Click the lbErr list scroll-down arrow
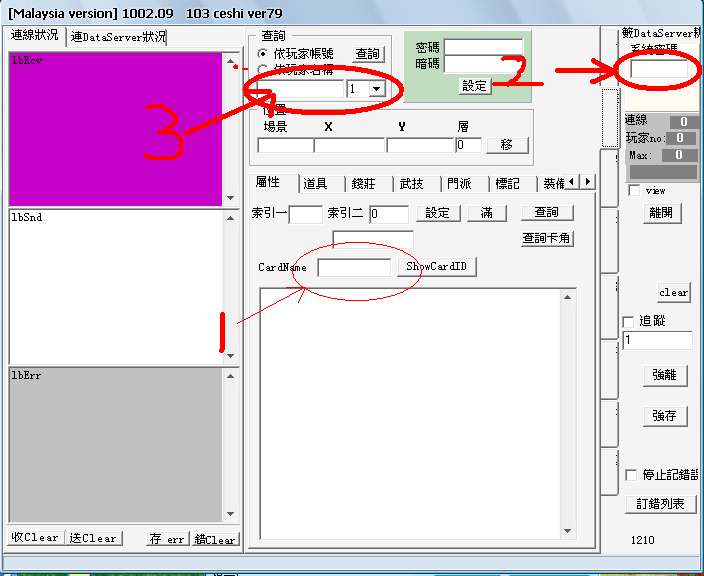The image size is (704, 576). point(231,514)
